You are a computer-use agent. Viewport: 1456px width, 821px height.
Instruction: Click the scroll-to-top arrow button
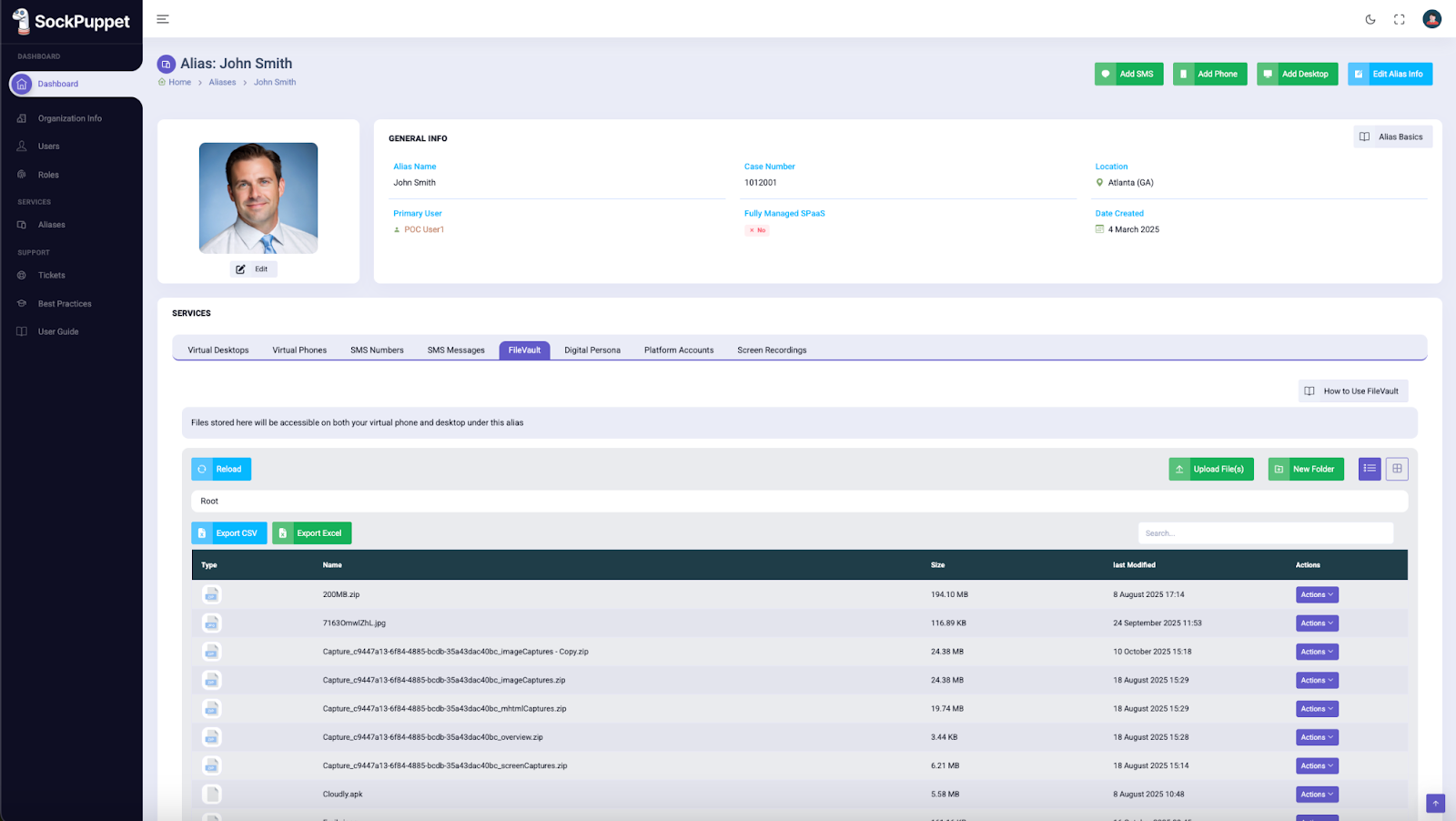pos(1435,803)
